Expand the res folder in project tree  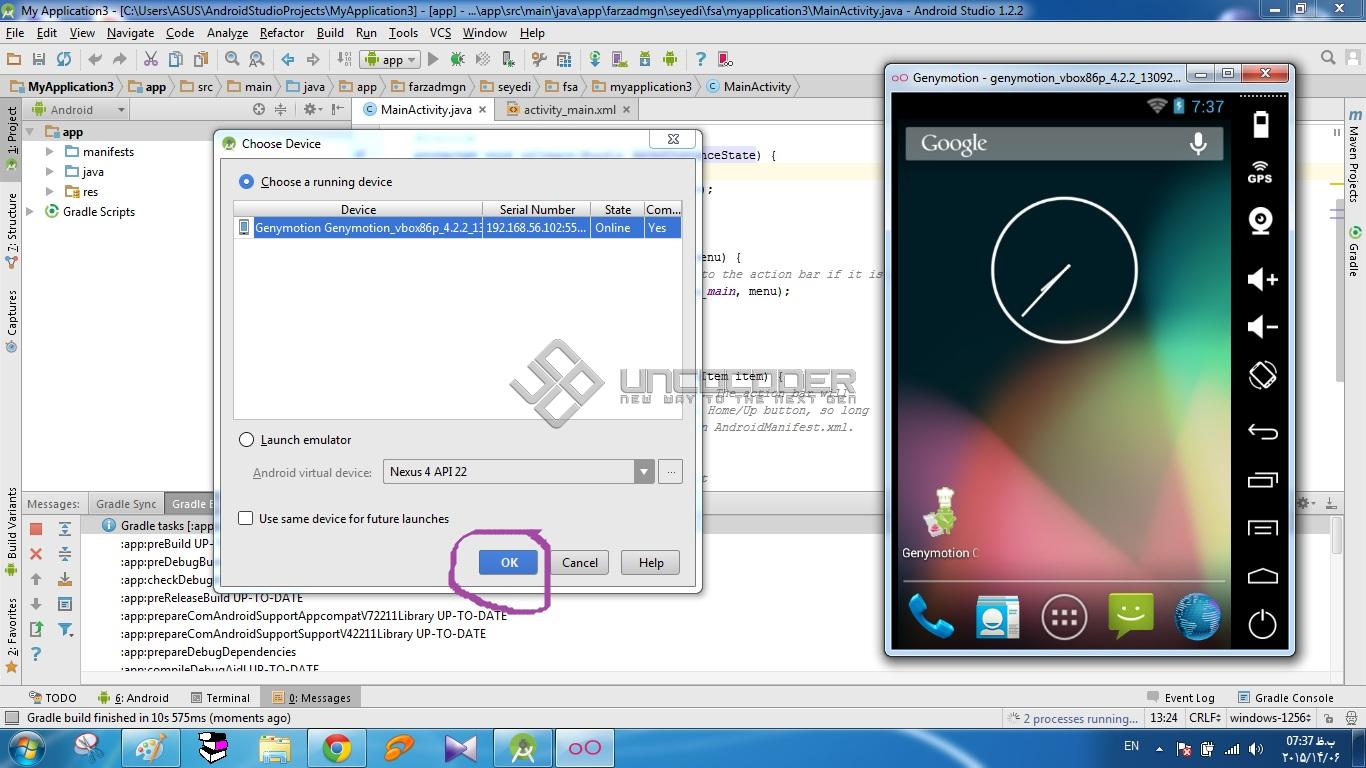pyautogui.click(x=50, y=192)
